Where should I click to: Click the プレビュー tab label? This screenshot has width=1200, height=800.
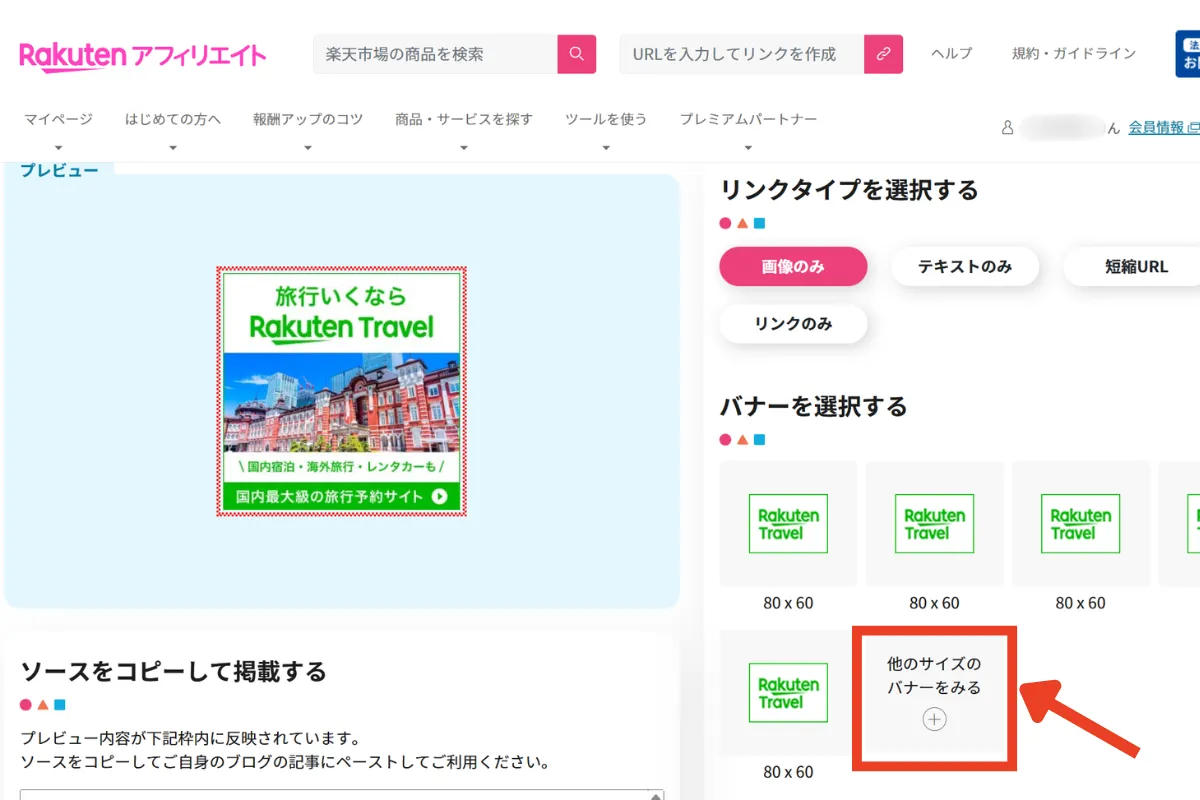point(60,170)
